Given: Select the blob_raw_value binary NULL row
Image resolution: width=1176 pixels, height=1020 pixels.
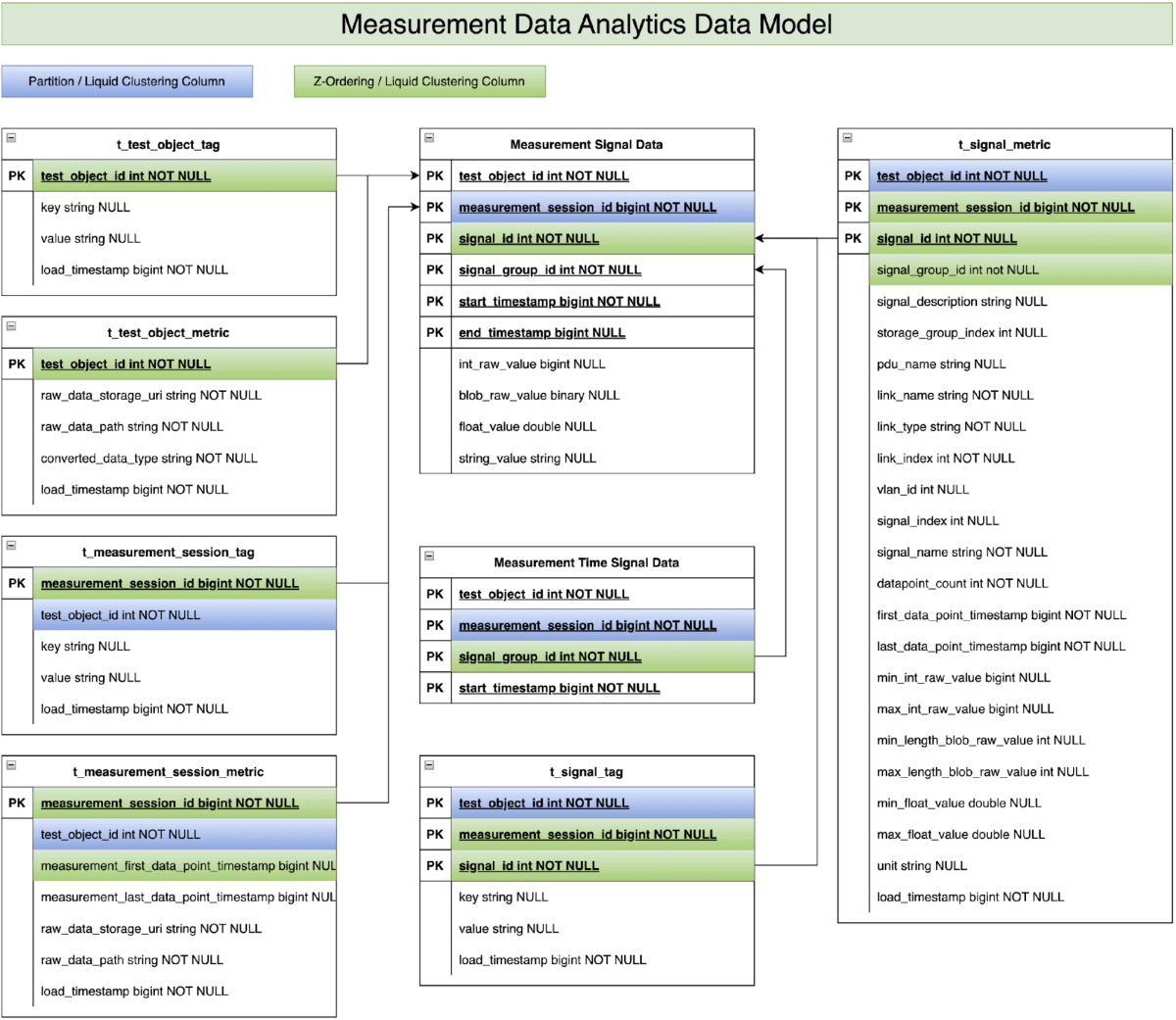Looking at the screenshot, I should pyautogui.click(x=539, y=396).
